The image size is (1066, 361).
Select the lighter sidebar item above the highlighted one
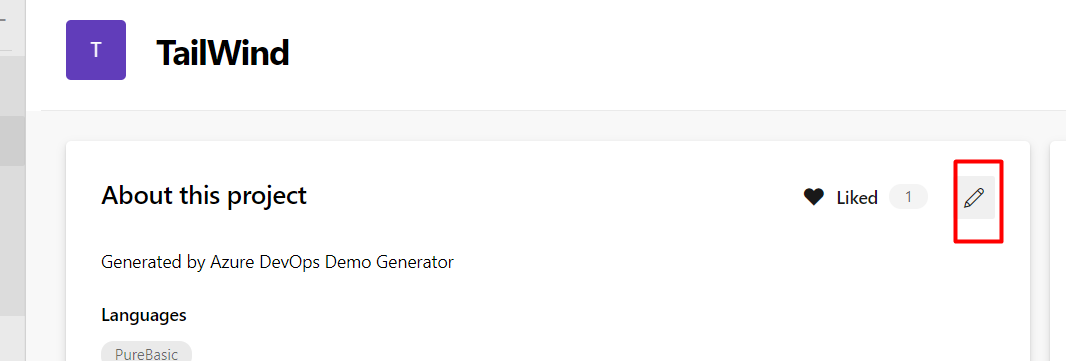(x=12, y=86)
